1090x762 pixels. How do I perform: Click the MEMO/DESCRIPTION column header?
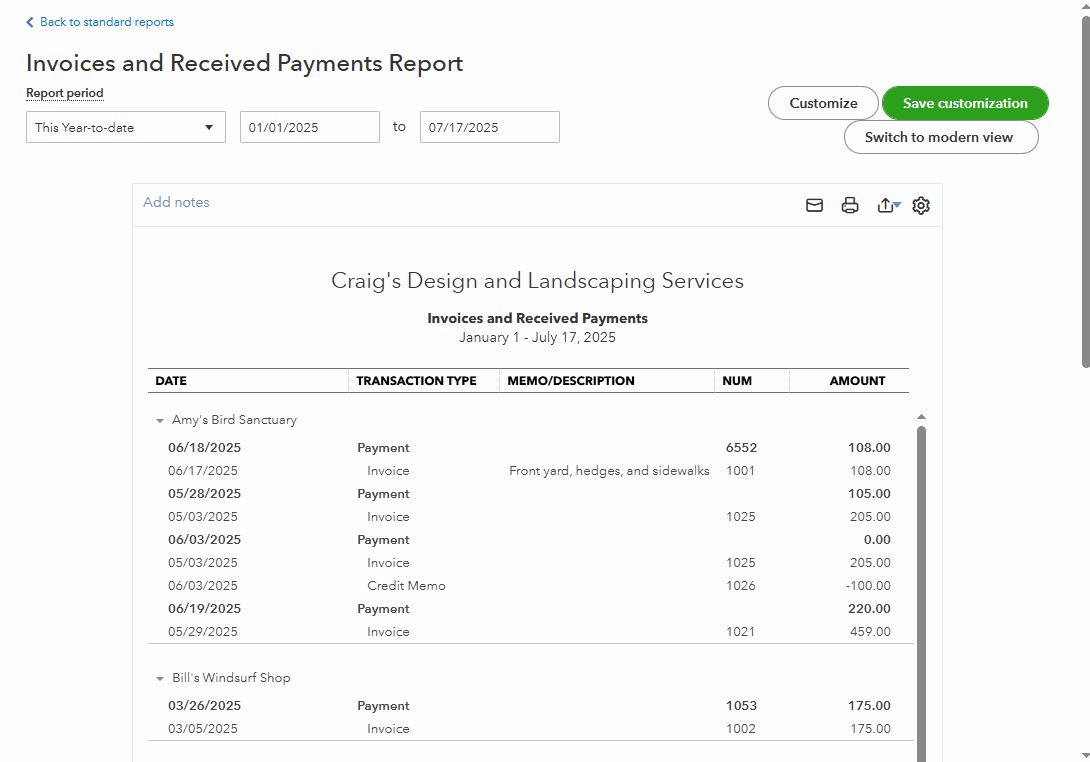[x=571, y=381]
